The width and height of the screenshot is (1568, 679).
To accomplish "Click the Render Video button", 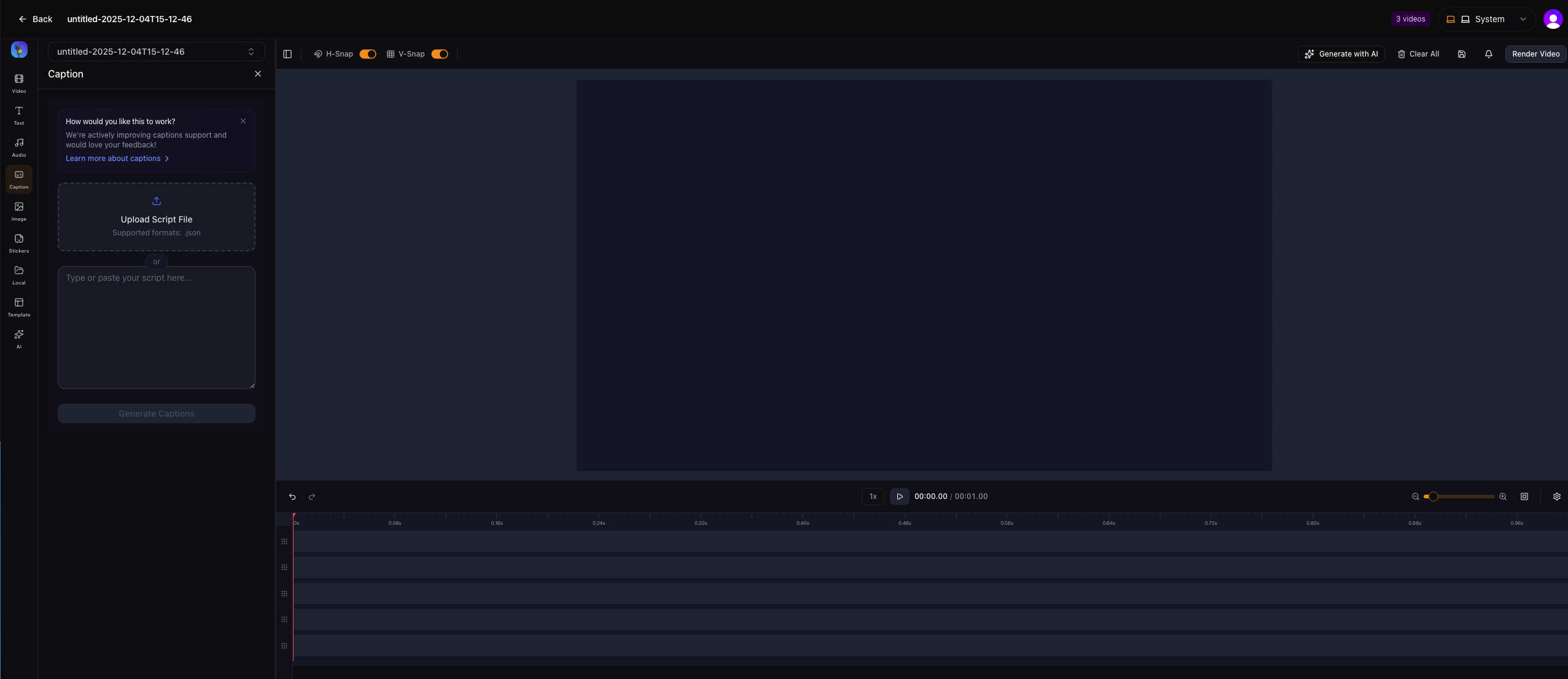I will [x=1535, y=54].
